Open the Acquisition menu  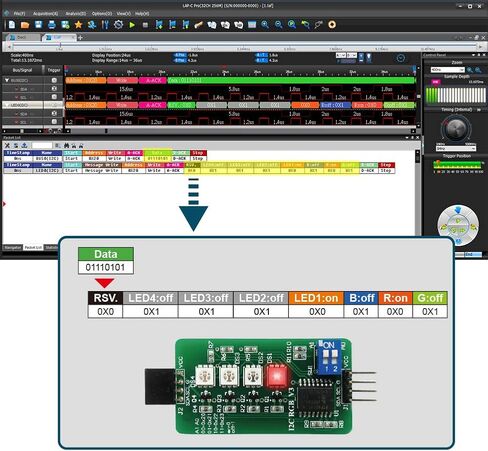coord(46,14)
